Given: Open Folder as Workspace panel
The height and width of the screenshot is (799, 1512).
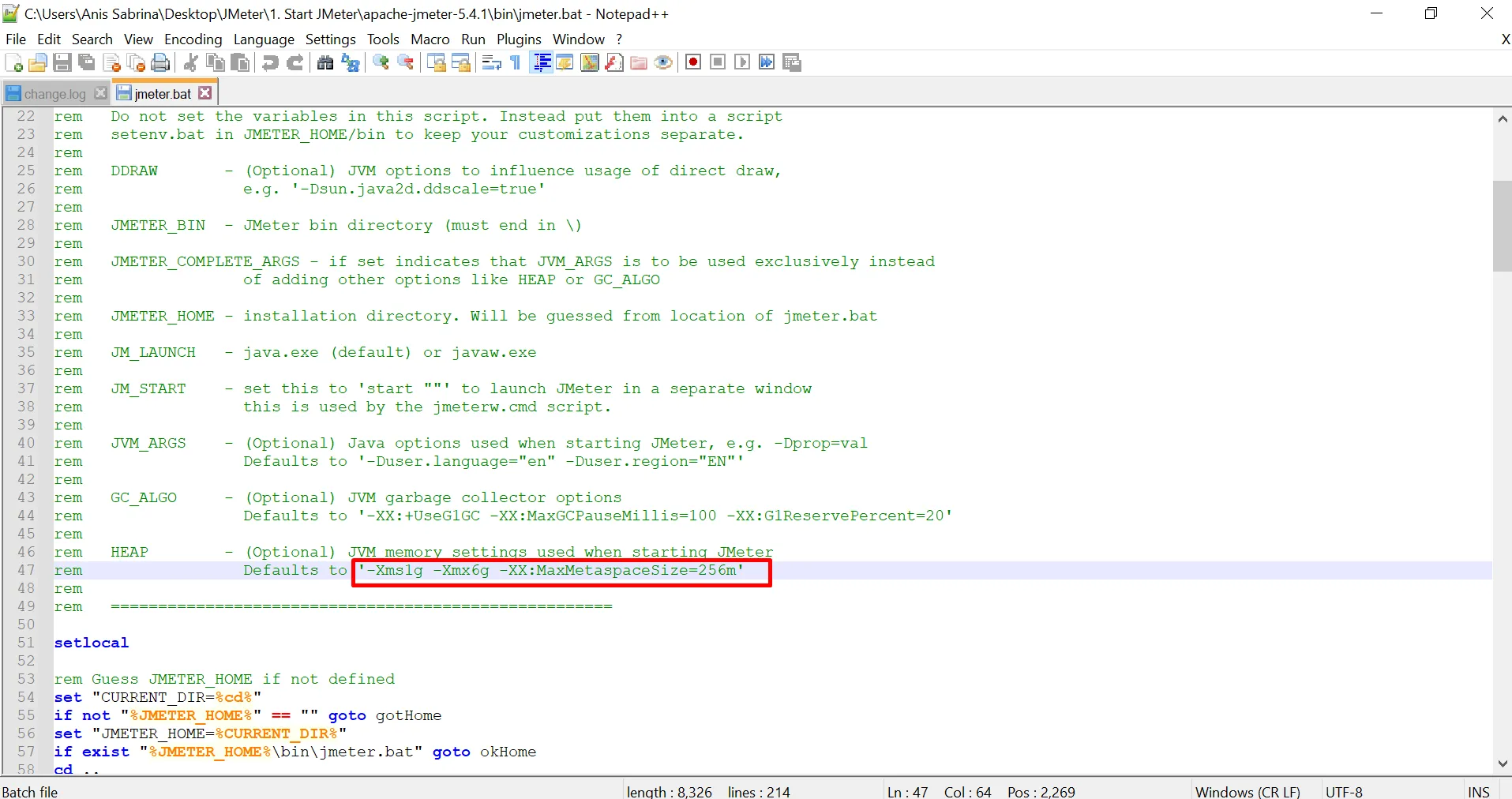Looking at the screenshot, I should [639, 62].
